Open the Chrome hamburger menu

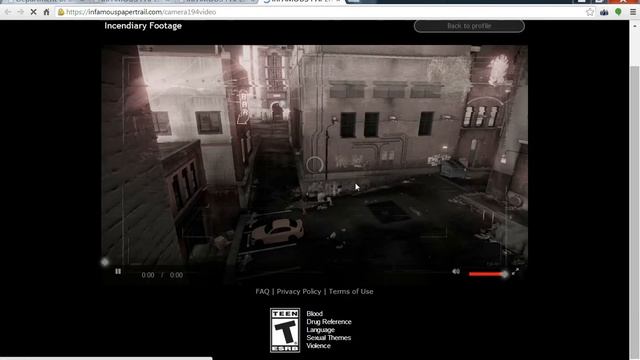tap(633, 12)
